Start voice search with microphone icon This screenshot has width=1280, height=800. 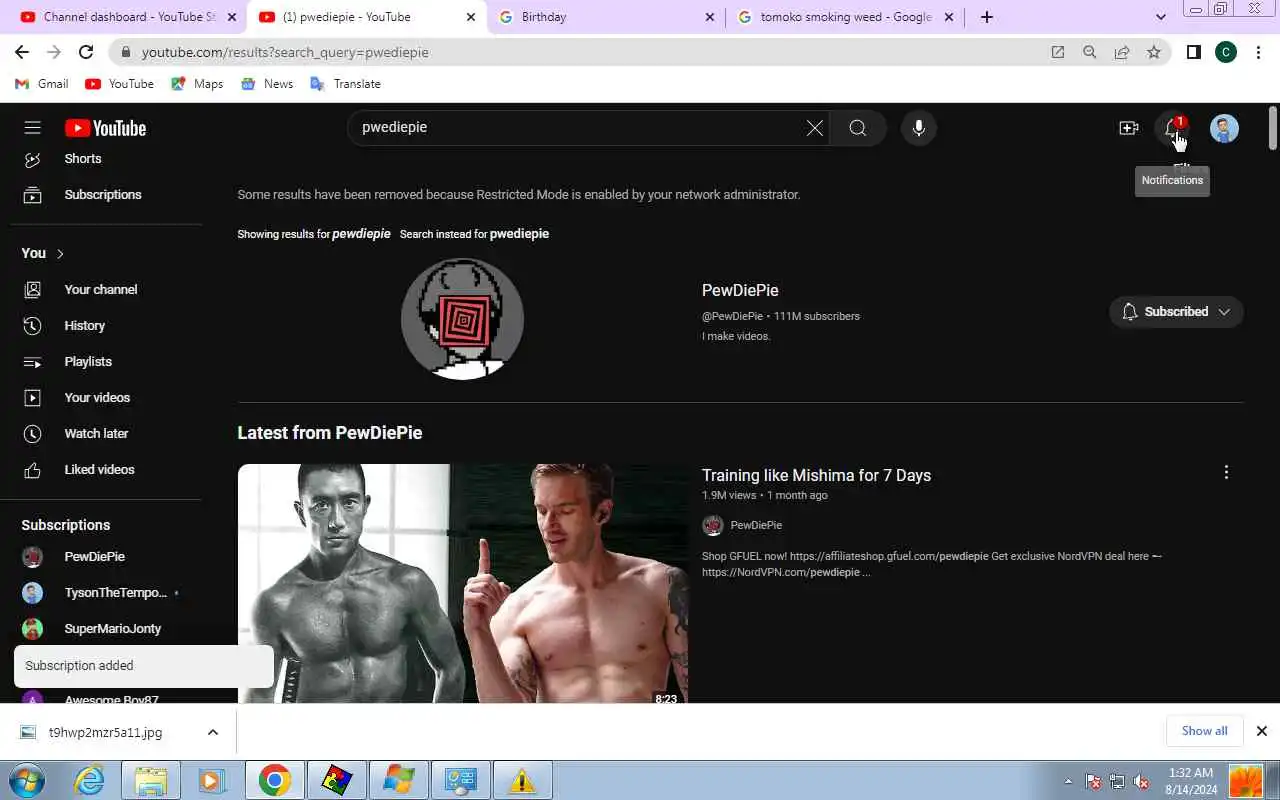click(918, 128)
